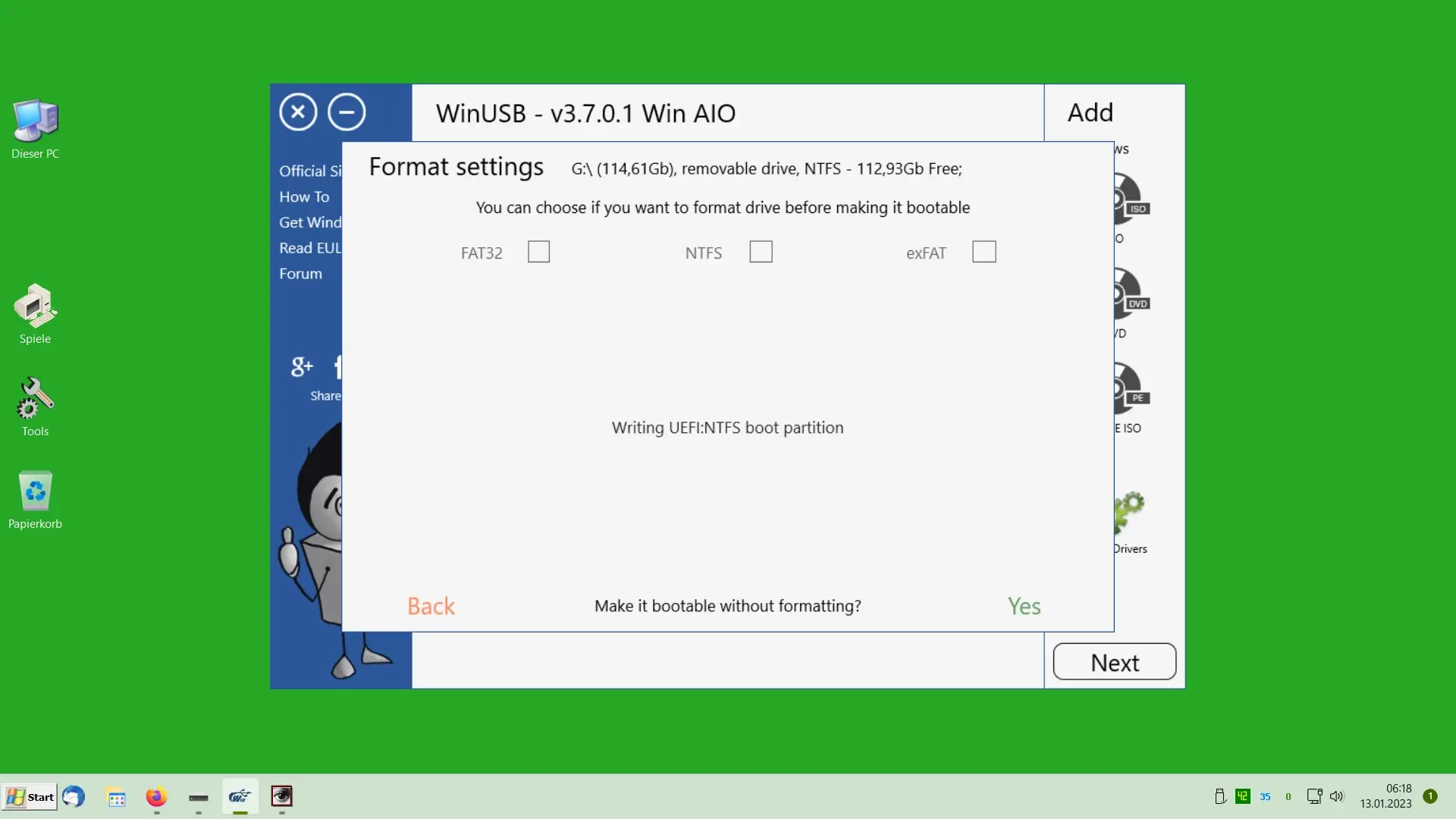Open the Tools desktop icon
Screen dimensions: 1456x819
pos(35,407)
